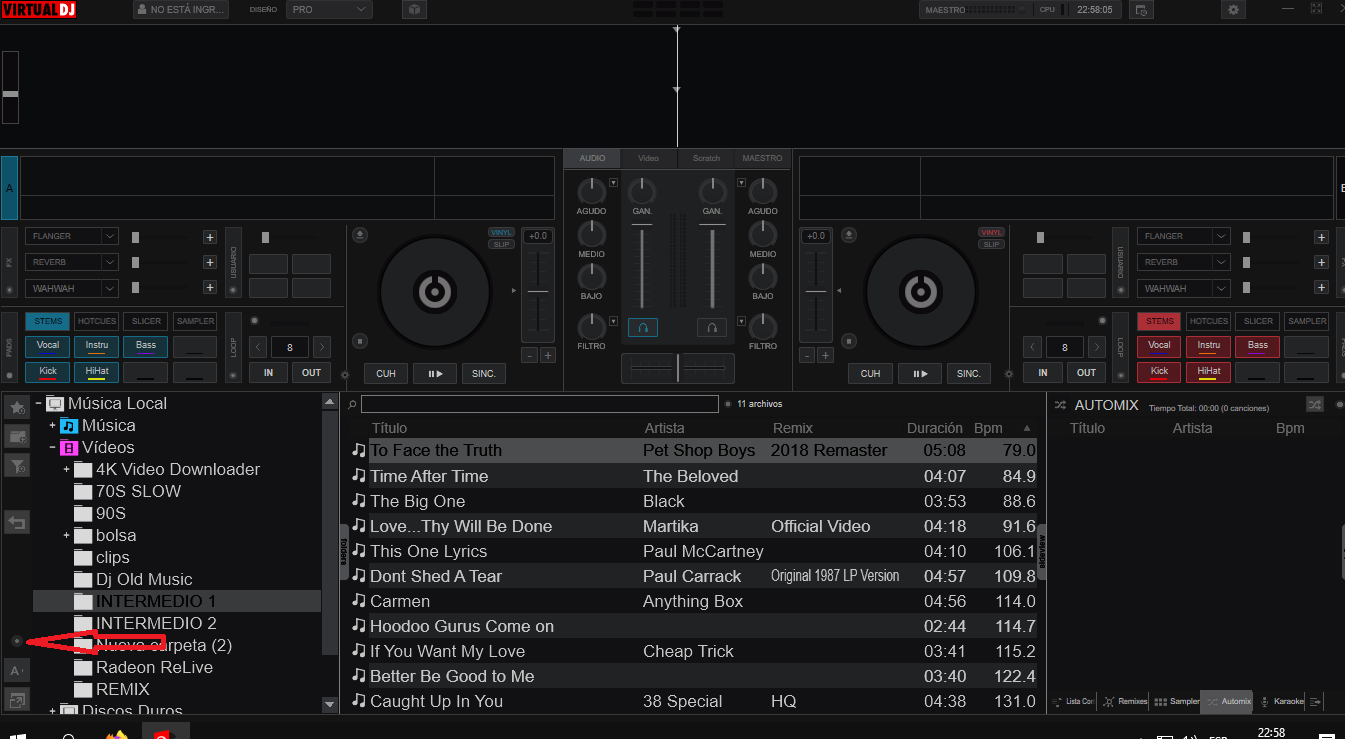This screenshot has height=739, width=1345.
Task: Click left deck loop IN button
Action: coord(268,372)
